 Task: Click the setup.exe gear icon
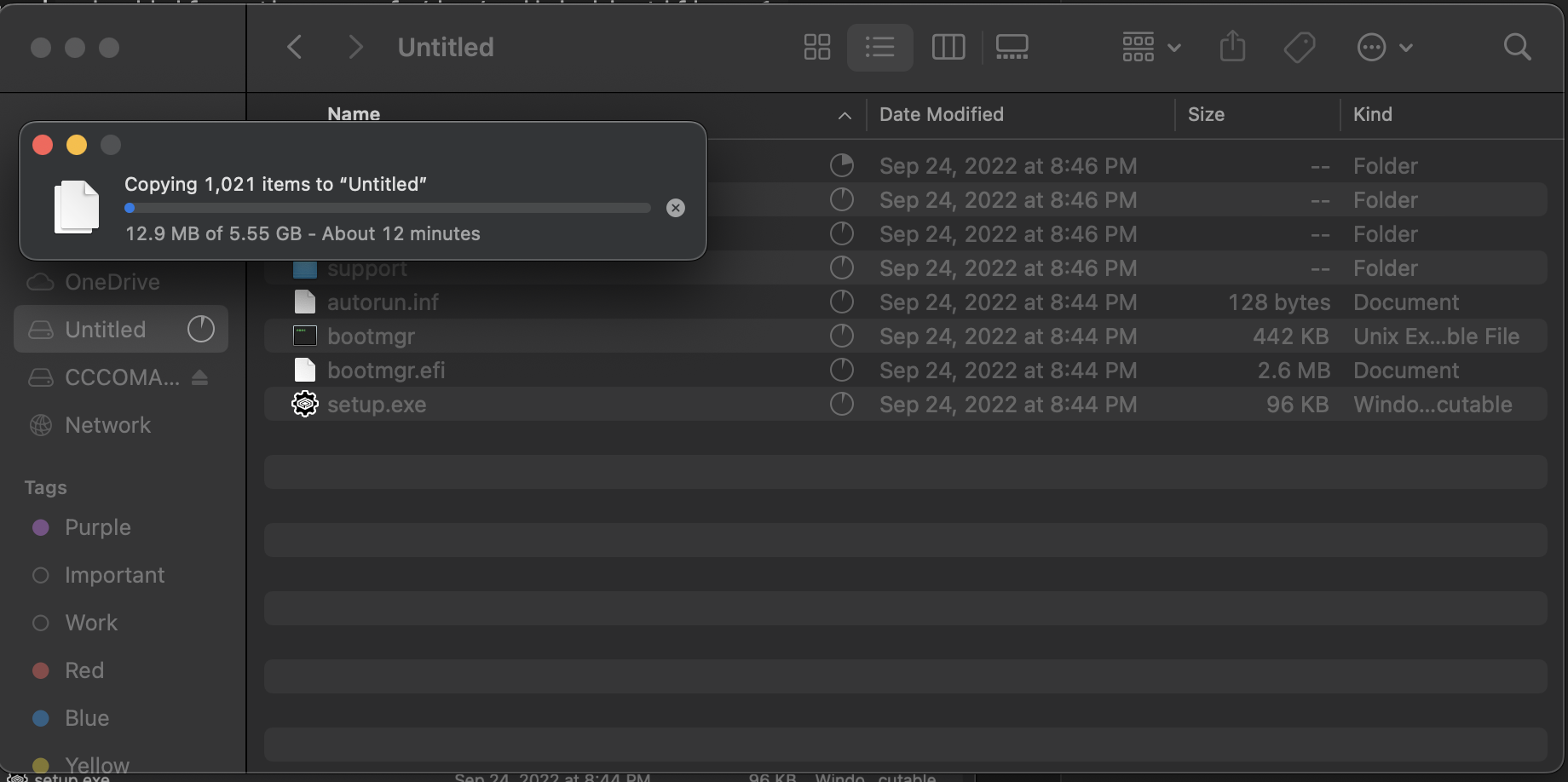304,404
